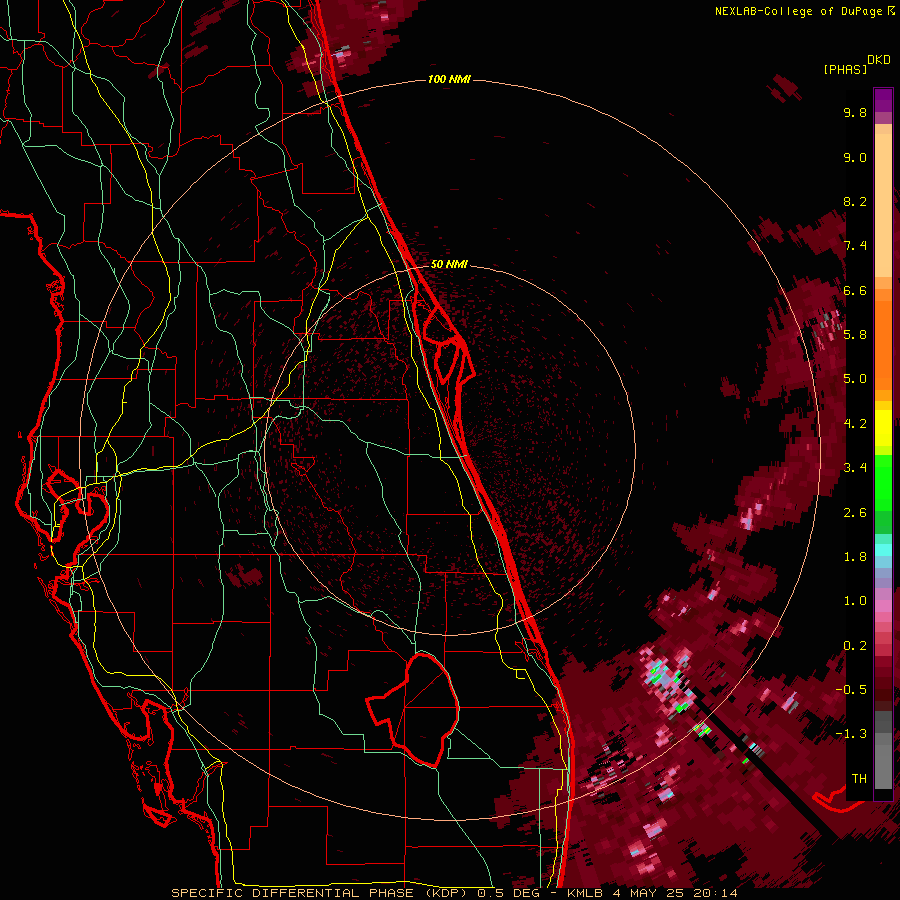This screenshot has height=900, width=900.
Task: Click the -0.5 value on color scale
Action: click(851, 690)
